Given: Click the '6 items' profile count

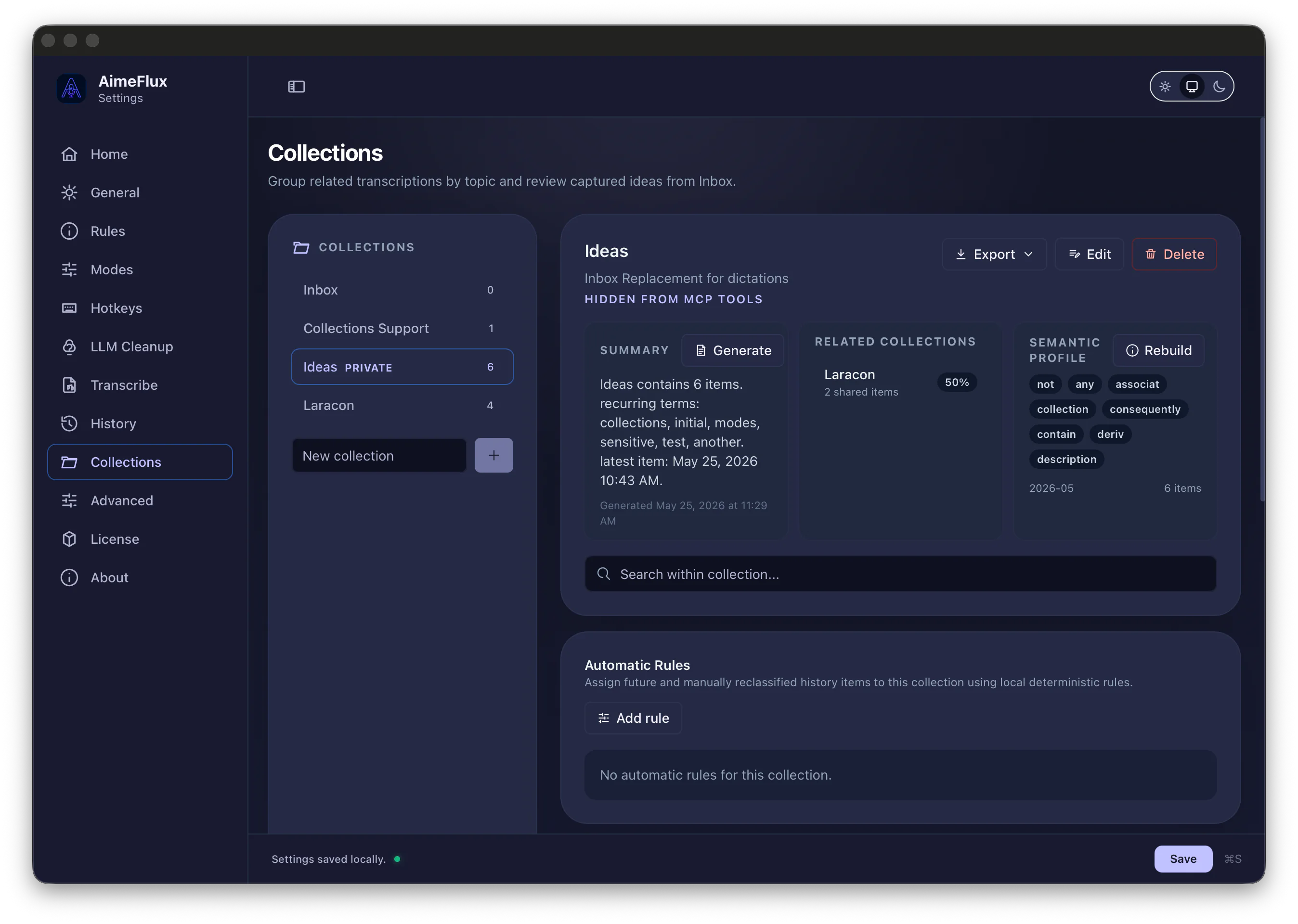Looking at the screenshot, I should (x=1182, y=488).
